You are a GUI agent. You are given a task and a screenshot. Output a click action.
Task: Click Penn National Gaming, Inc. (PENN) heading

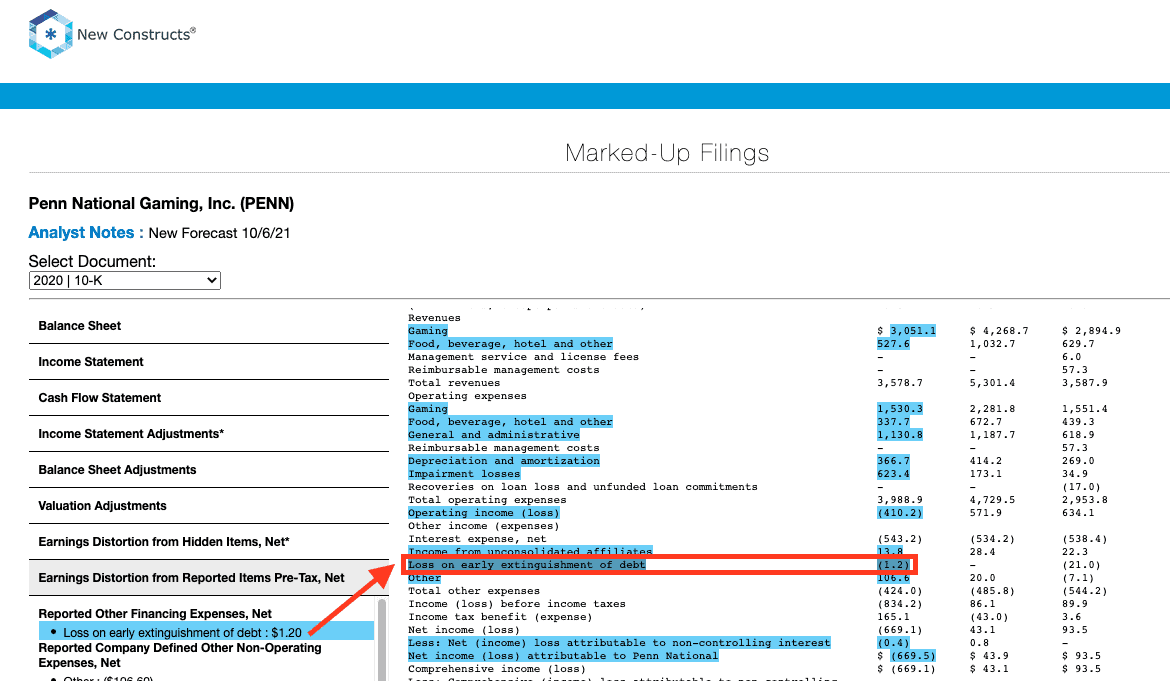click(161, 204)
